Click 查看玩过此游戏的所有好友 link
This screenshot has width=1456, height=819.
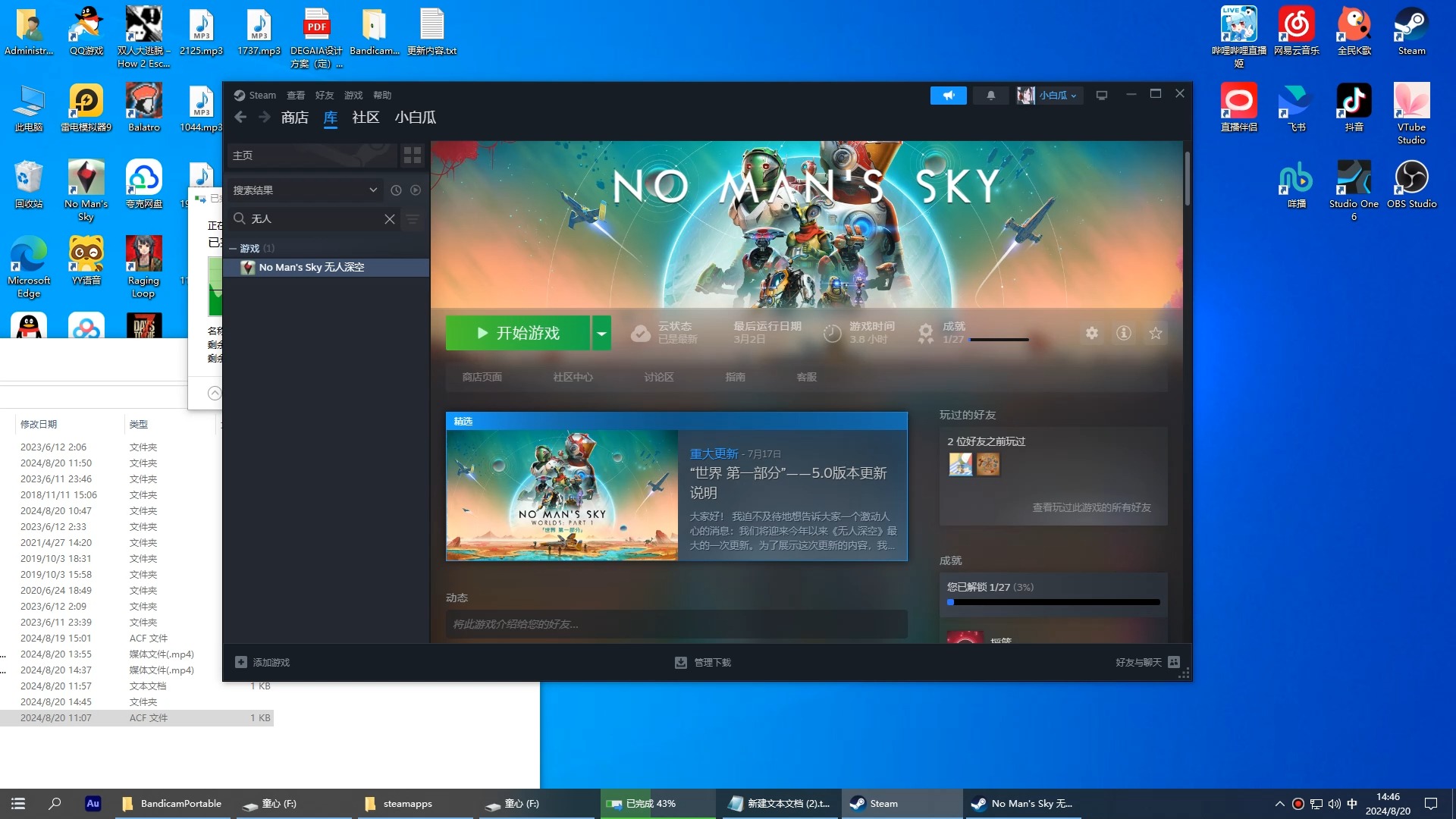tap(1091, 508)
